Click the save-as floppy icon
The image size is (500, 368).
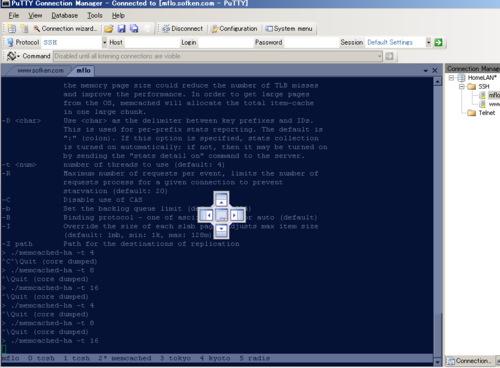tap(134, 29)
